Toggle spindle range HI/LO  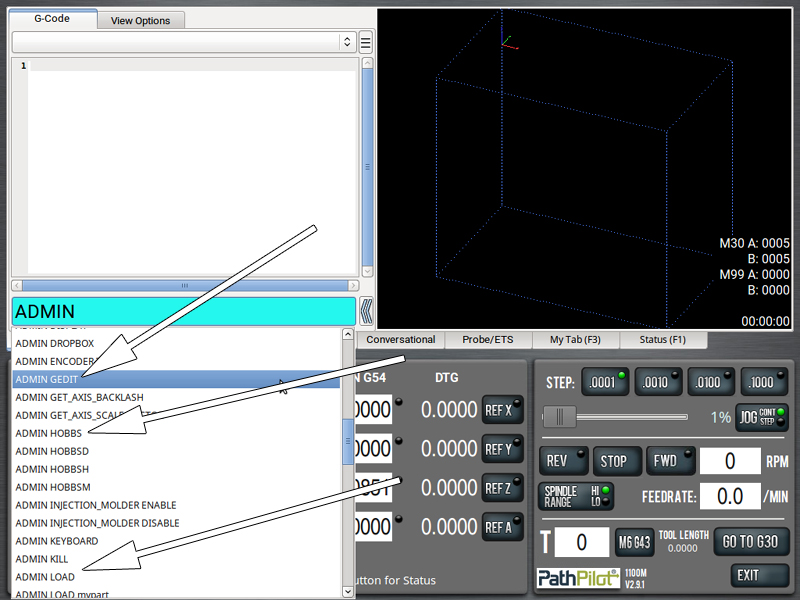575,496
